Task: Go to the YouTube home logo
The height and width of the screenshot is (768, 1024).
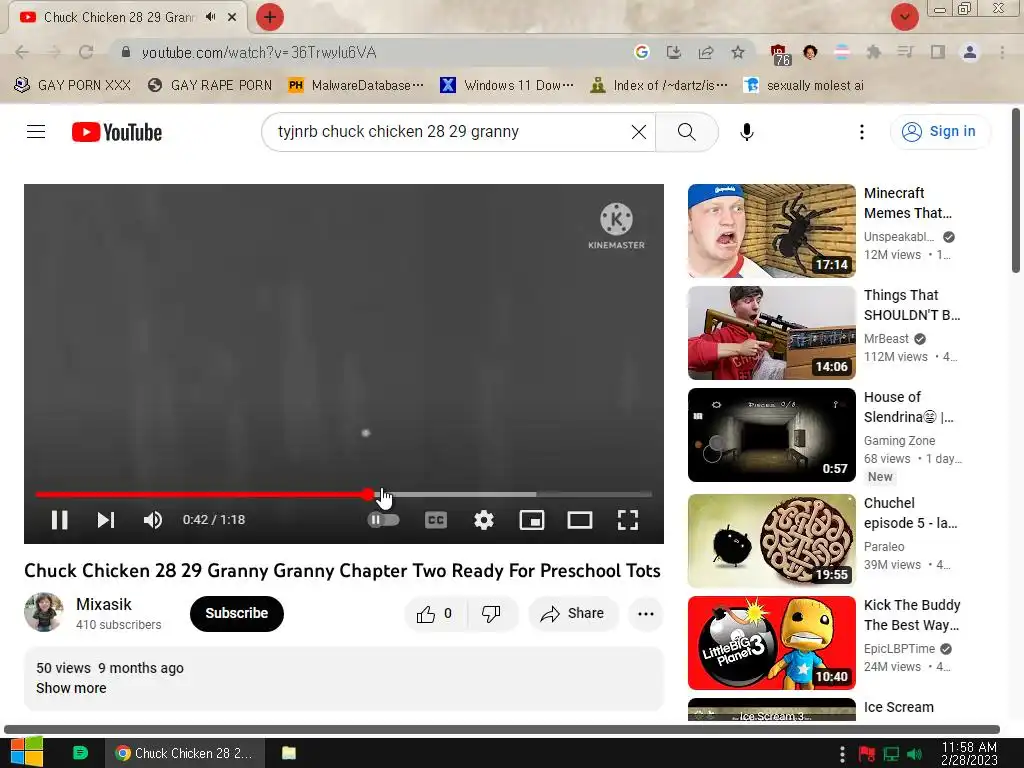Action: click(x=117, y=132)
